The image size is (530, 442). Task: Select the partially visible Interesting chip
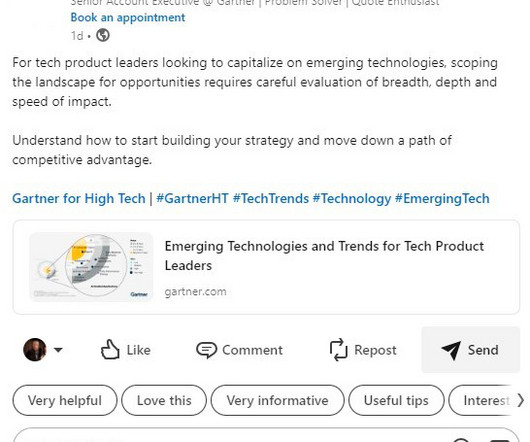pos(483,400)
